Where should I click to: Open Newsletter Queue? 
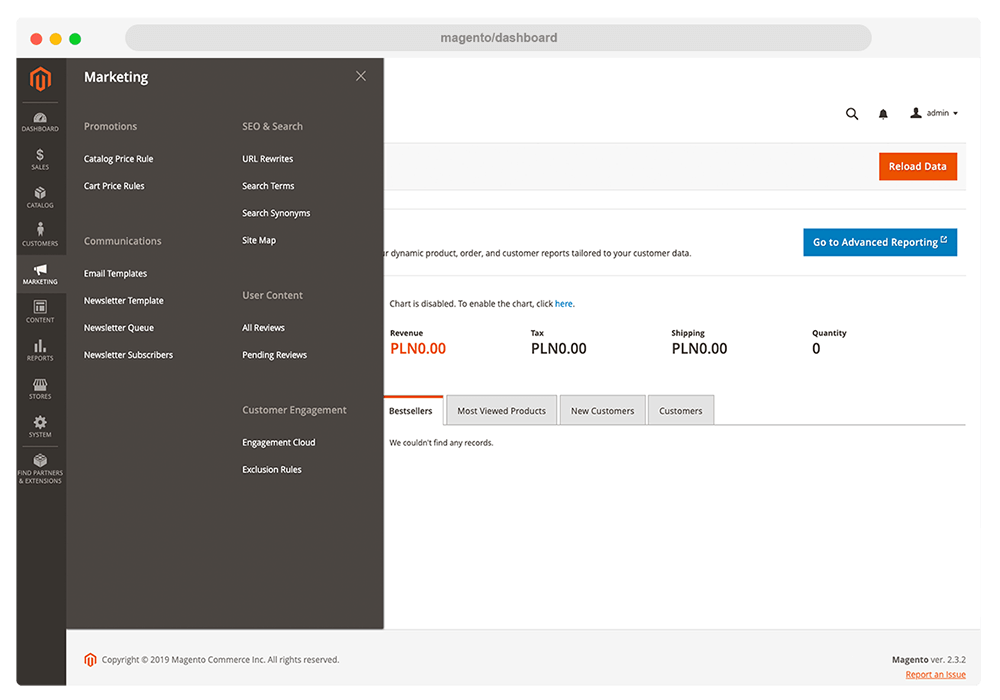pyautogui.click(x=119, y=328)
